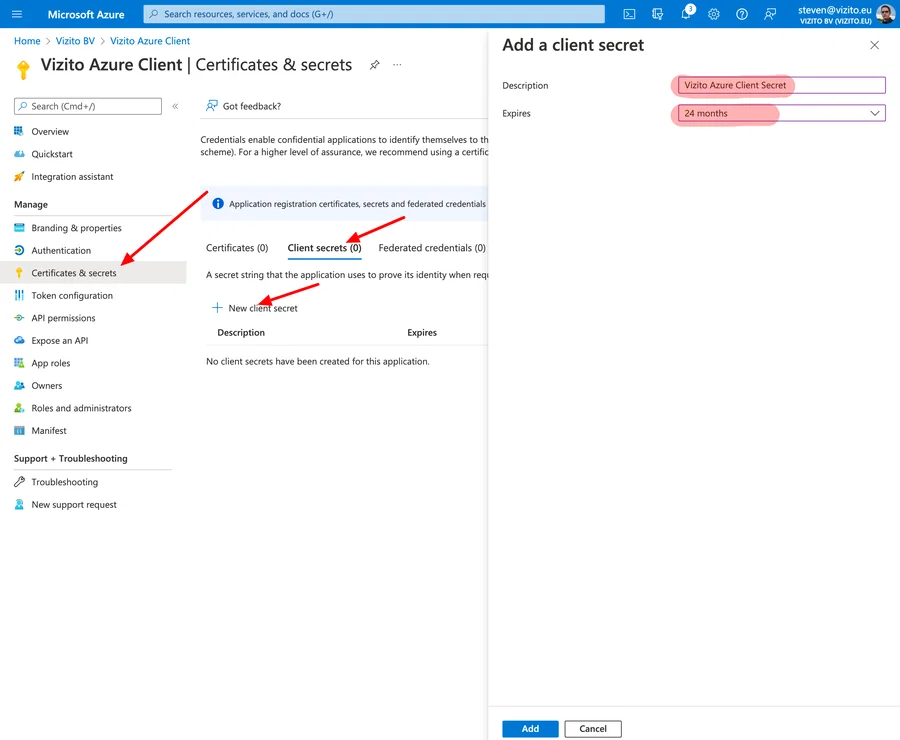Open the feedback icon in the top bar
Screen dimensions: 900x740
pyautogui.click(x=768, y=14)
